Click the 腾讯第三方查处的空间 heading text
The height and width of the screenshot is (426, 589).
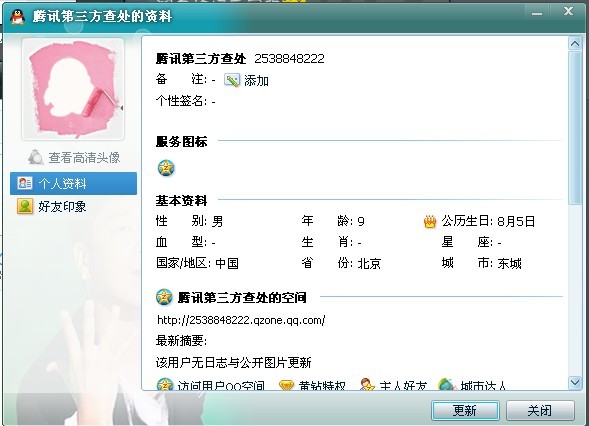242,298
